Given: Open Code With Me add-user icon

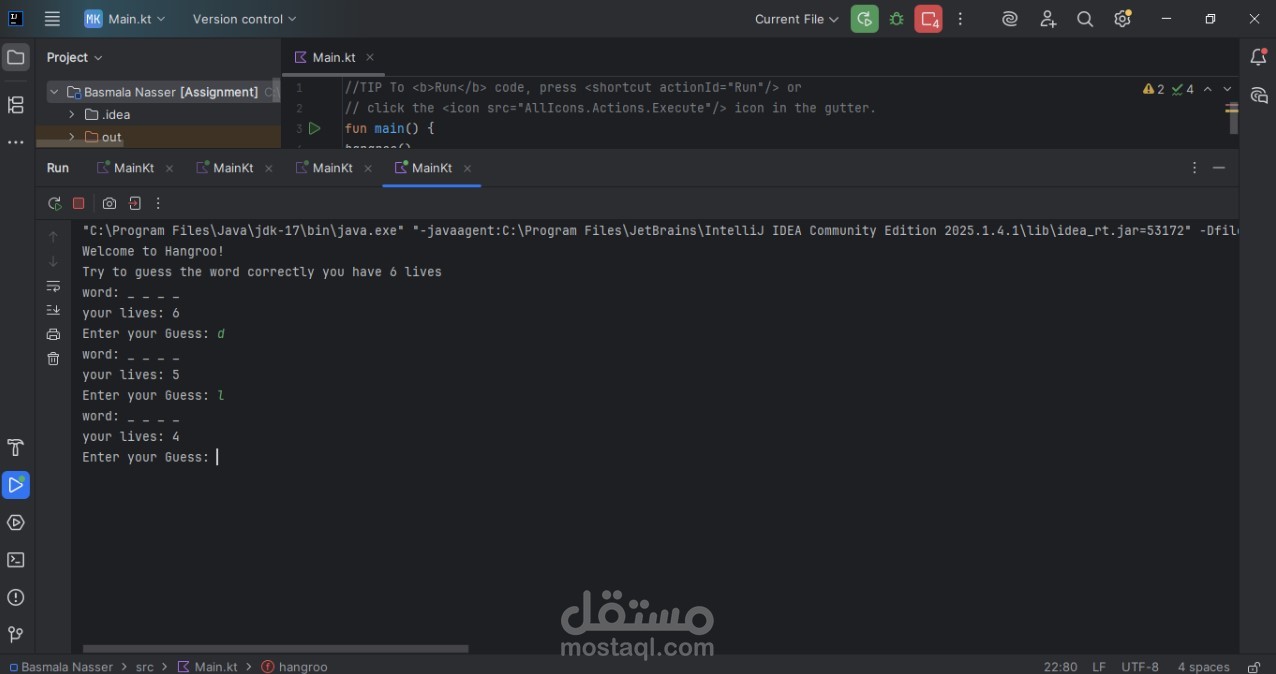Looking at the screenshot, I should pyautogui.click(x=1048, y=19).
